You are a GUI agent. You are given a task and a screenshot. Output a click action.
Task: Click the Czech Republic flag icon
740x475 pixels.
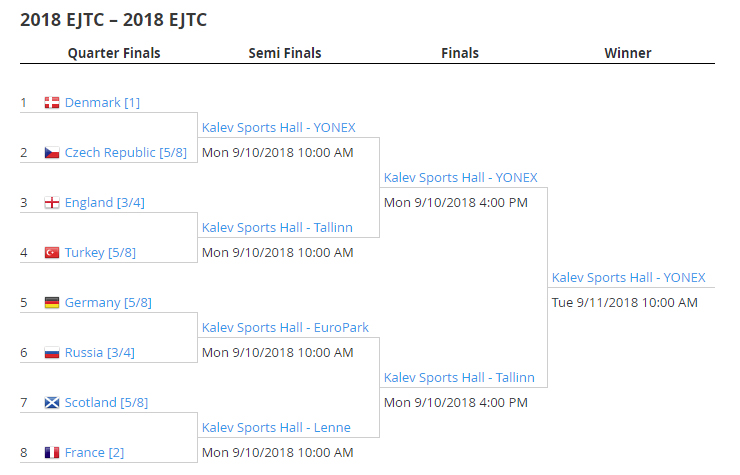tap(52, 153)
